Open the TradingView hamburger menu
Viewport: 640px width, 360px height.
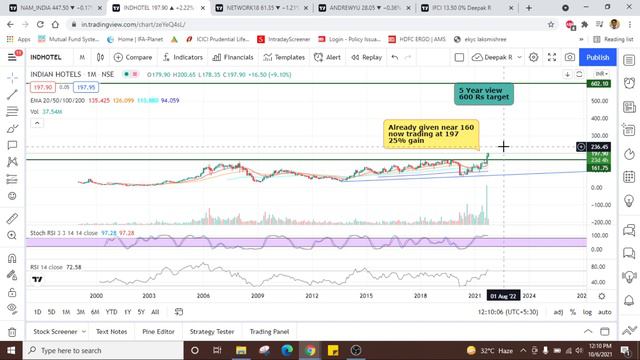click(12, 57)
